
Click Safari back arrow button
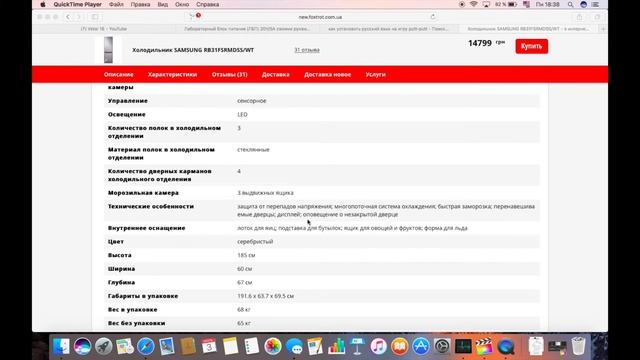coord(68,17)
